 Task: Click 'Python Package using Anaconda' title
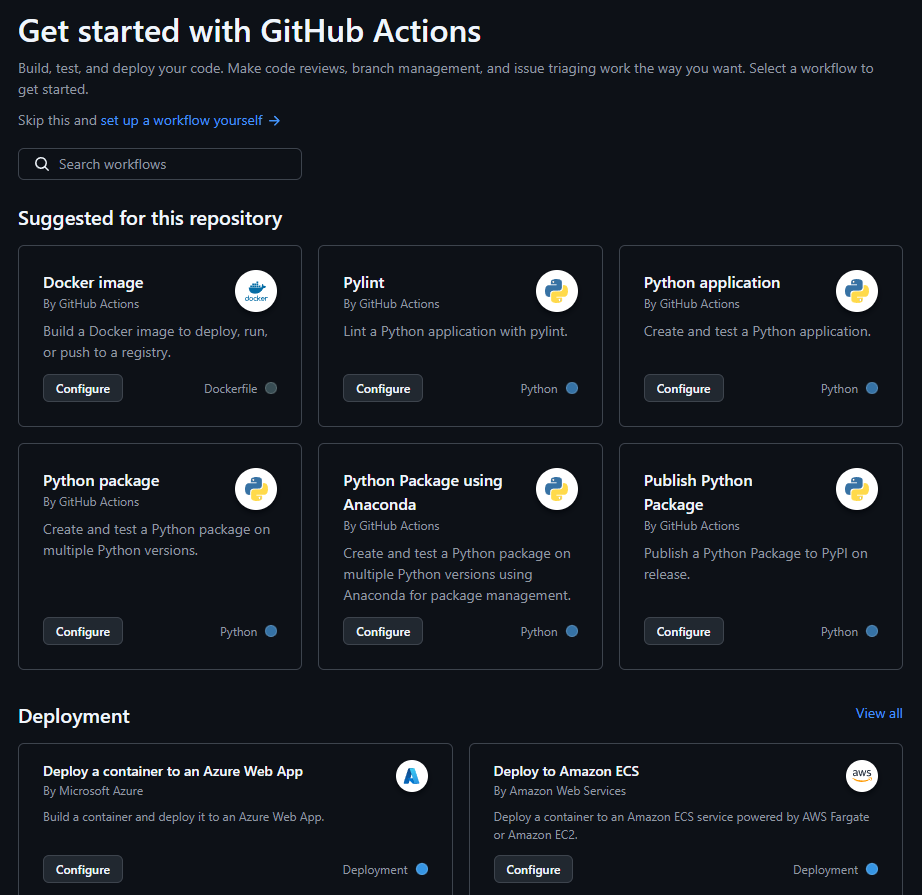coord(423,493)
